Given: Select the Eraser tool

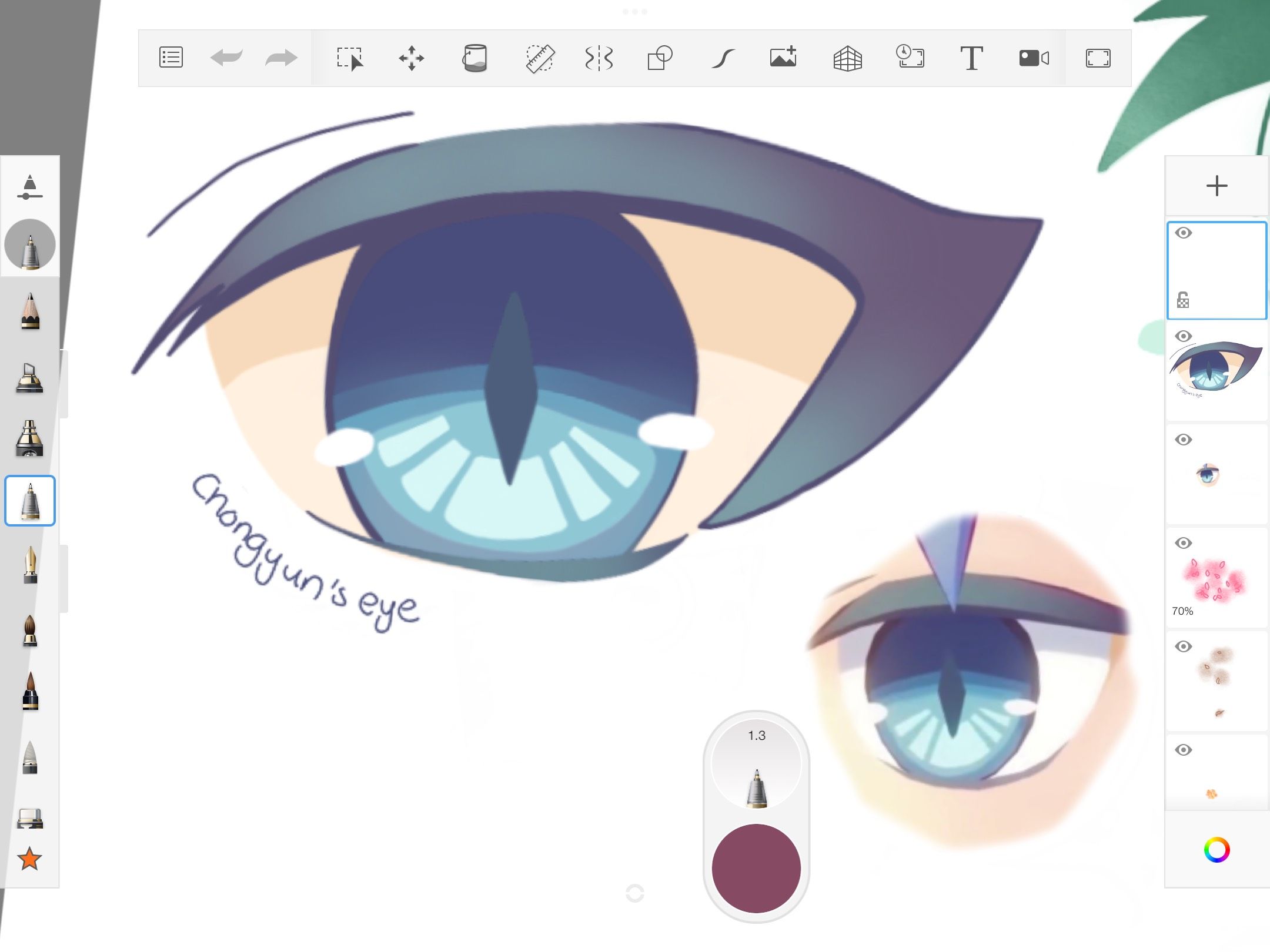Looking at the screenshot, I should [30, 818].
